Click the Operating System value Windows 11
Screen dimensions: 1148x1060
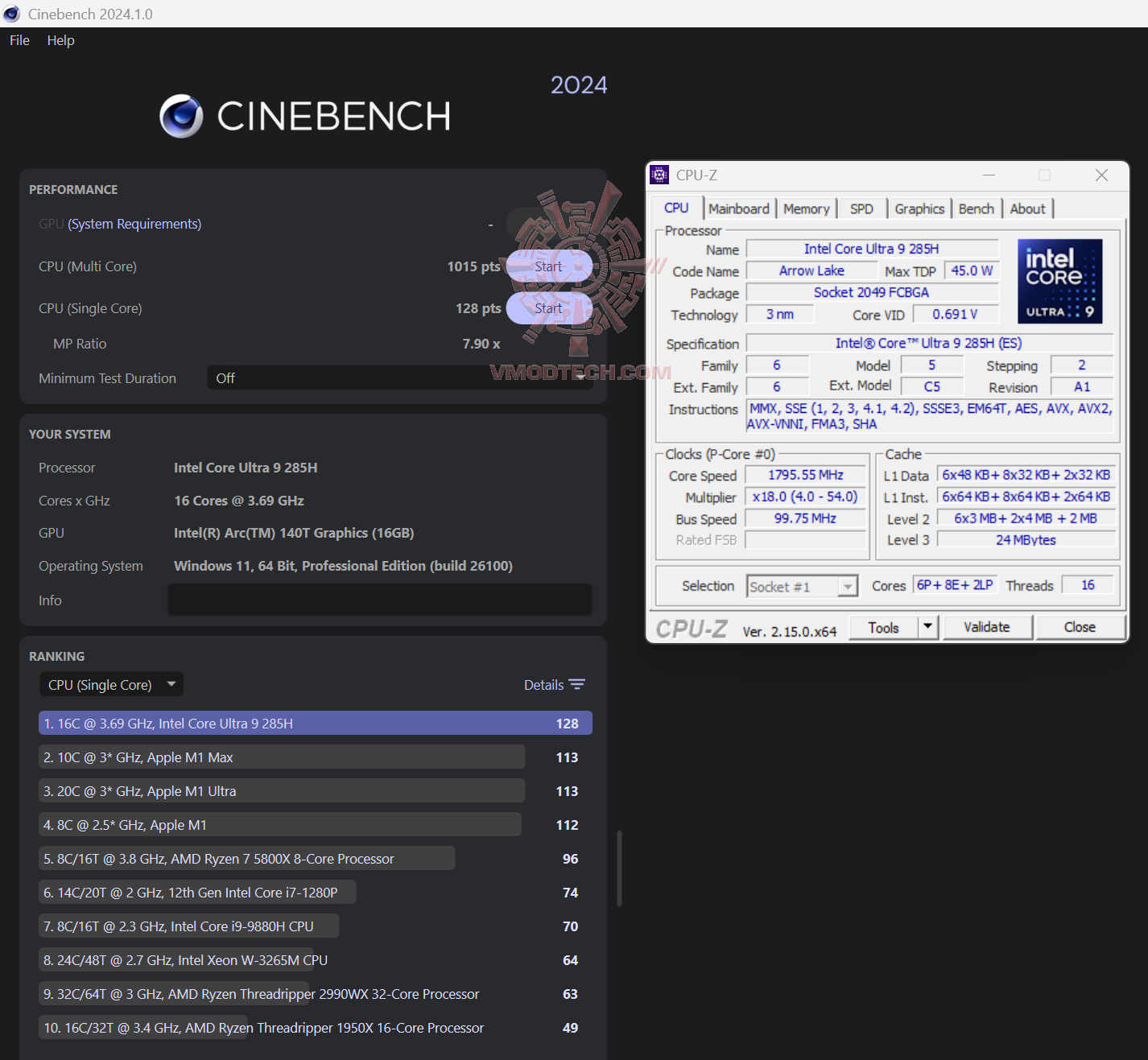point(343,566)
